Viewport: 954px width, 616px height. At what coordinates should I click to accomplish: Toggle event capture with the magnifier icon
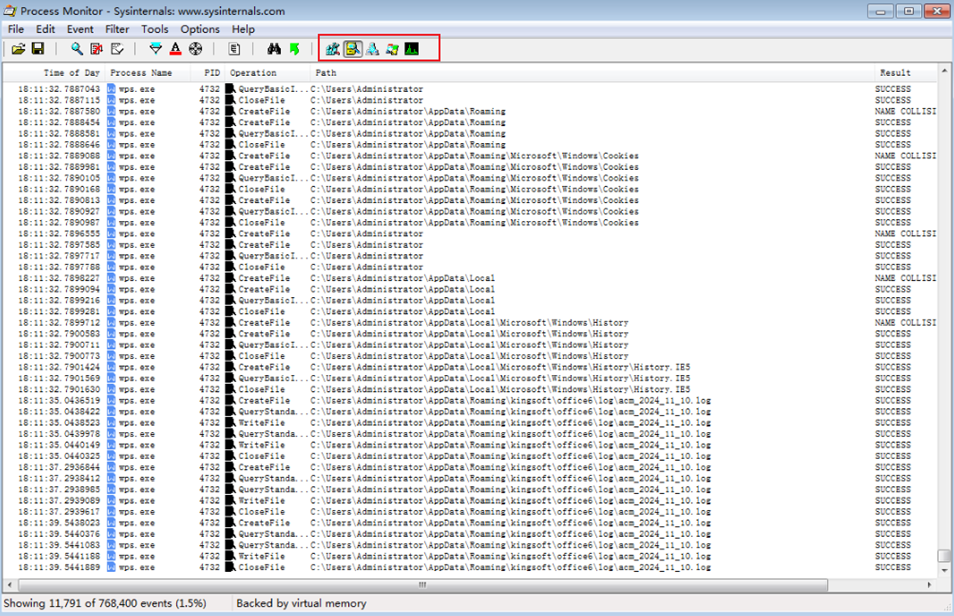click(x=77, y=49)
